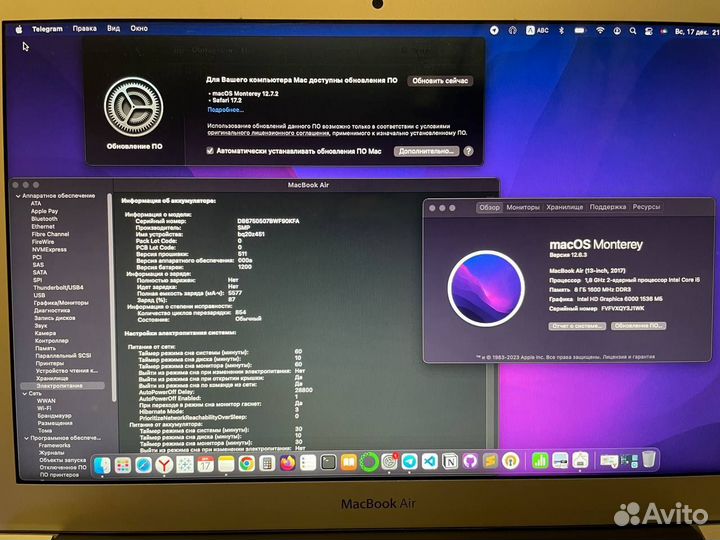Click the Обновление ПО button in About window
This screenshot has height=540, width=720.
(638, 326)
